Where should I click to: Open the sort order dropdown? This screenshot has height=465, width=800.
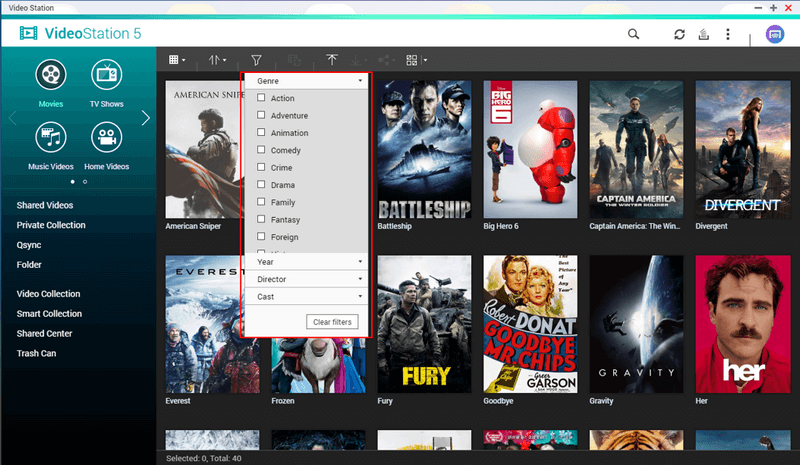tap(217, 60)
